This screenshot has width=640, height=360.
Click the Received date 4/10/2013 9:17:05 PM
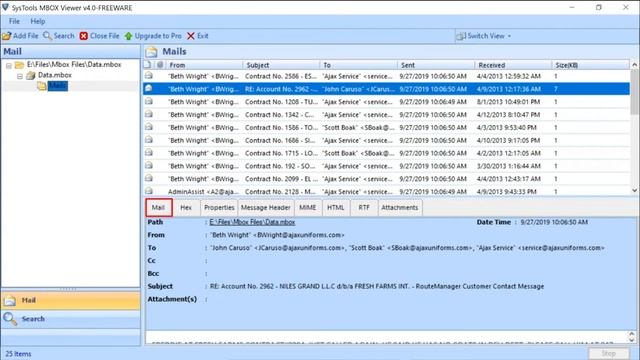508,140
